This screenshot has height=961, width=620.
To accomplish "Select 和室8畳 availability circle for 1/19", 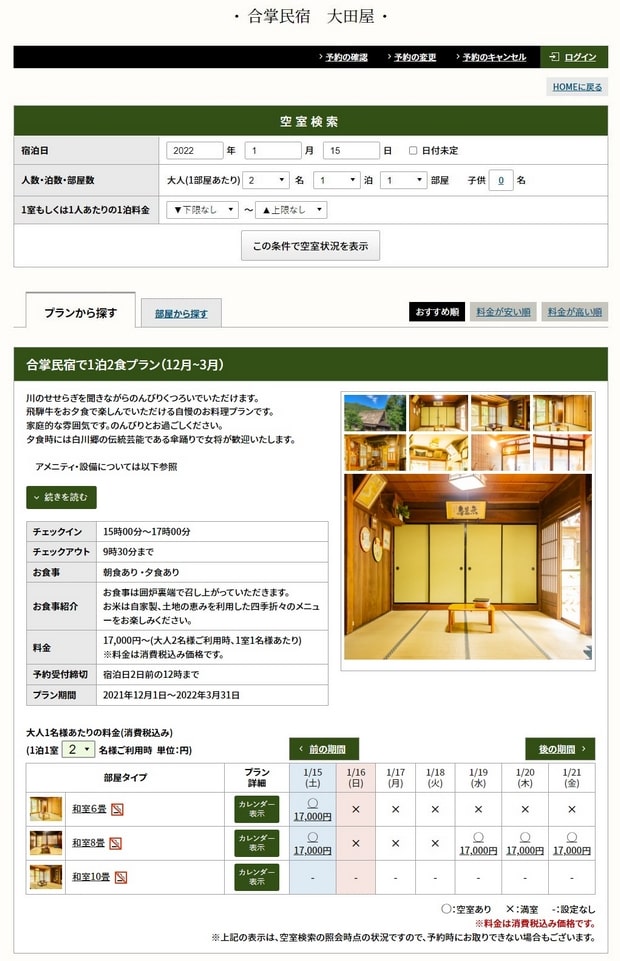I will coord(478,838).
